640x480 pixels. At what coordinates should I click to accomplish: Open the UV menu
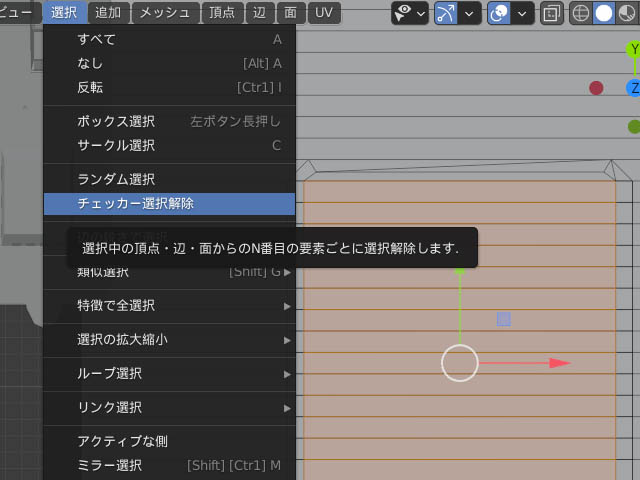[x=324, y=12]
